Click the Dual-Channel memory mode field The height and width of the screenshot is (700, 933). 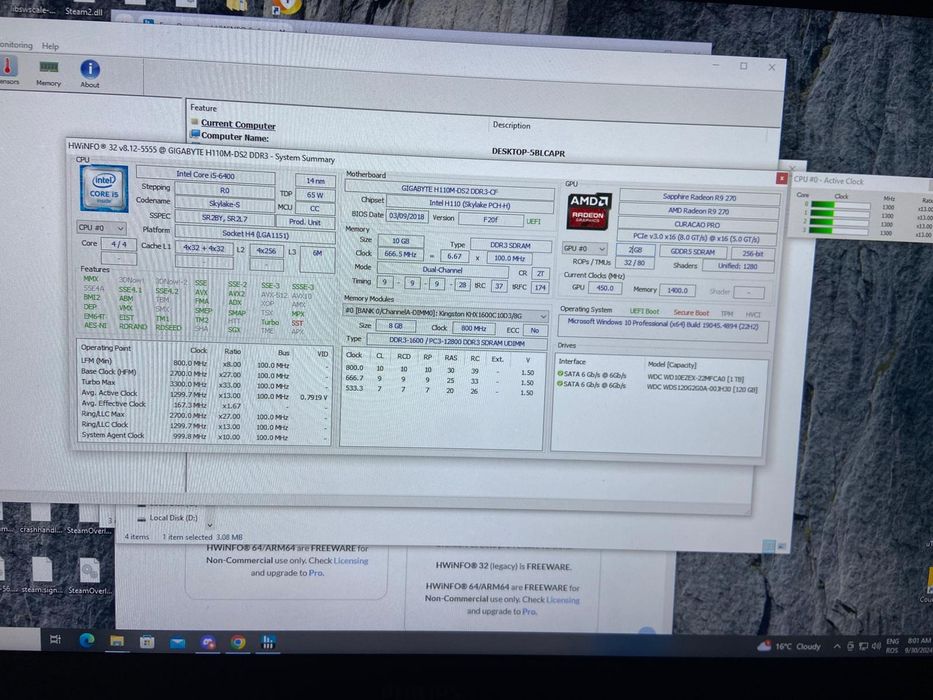(x=442, y=270)
